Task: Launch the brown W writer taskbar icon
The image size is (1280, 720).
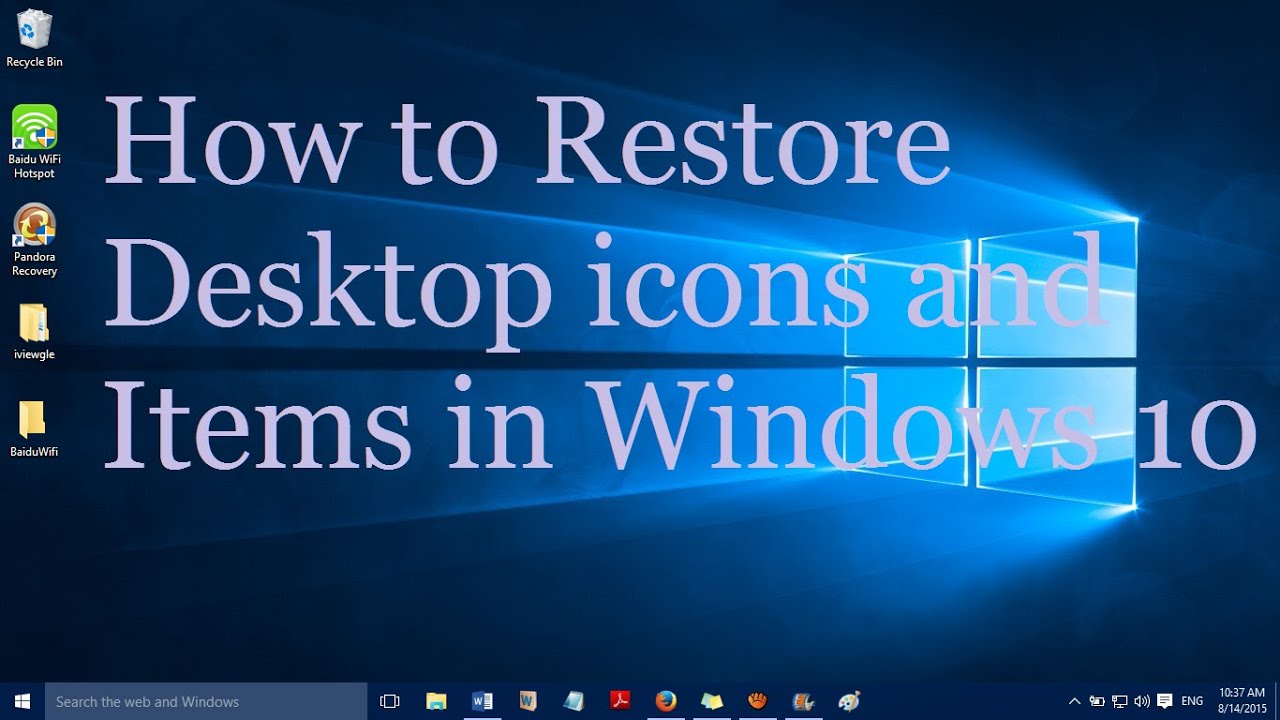Action: 528,701
